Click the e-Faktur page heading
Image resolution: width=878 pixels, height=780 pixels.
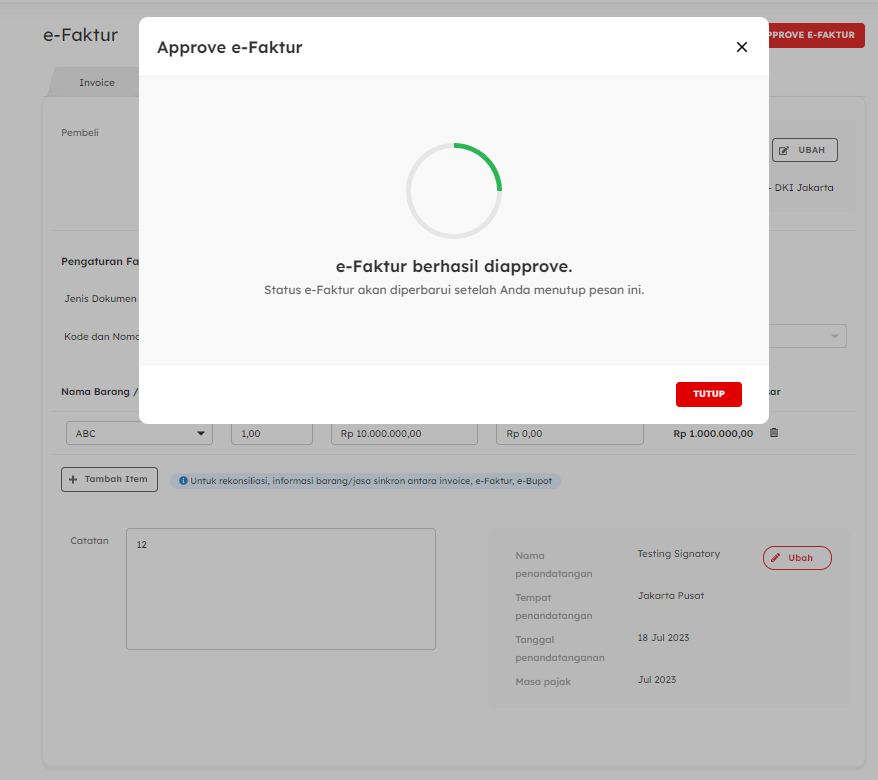point(80,35)
